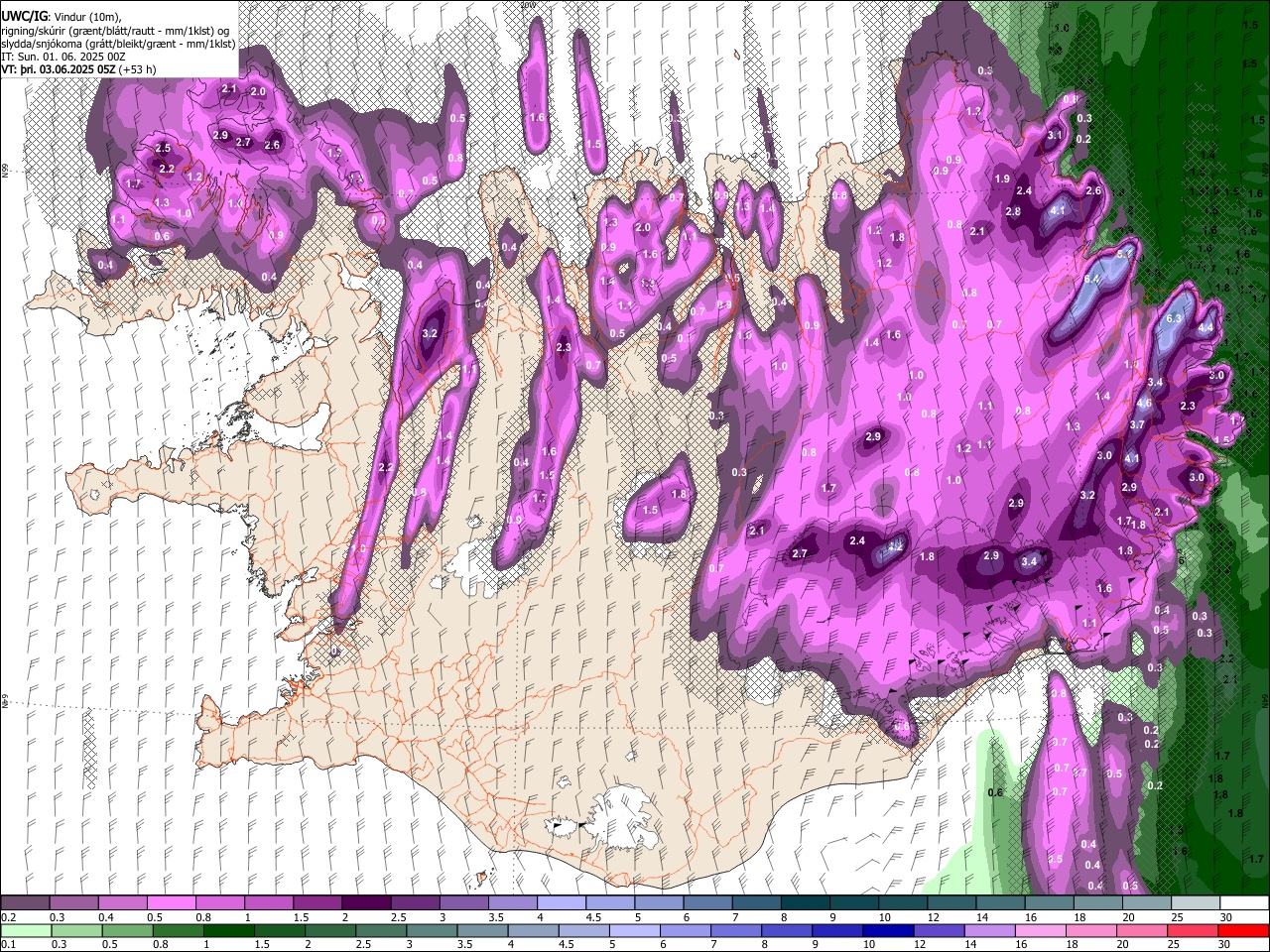Screen dimensions: 1270x952
Task: Select upper-row legend swatch starting at 4.5
Action: [x=610, y=903]
